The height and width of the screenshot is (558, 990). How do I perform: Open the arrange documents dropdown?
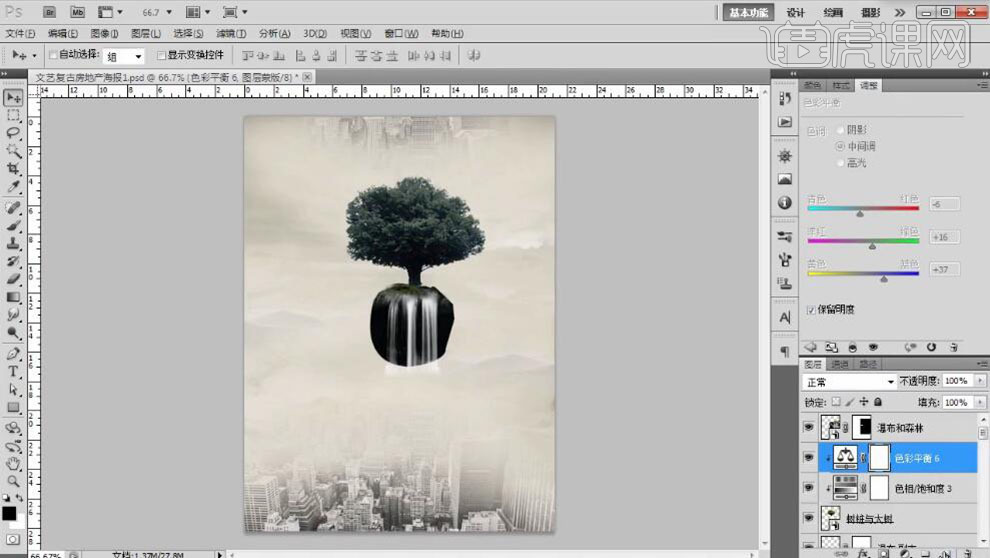pos(198,12)
